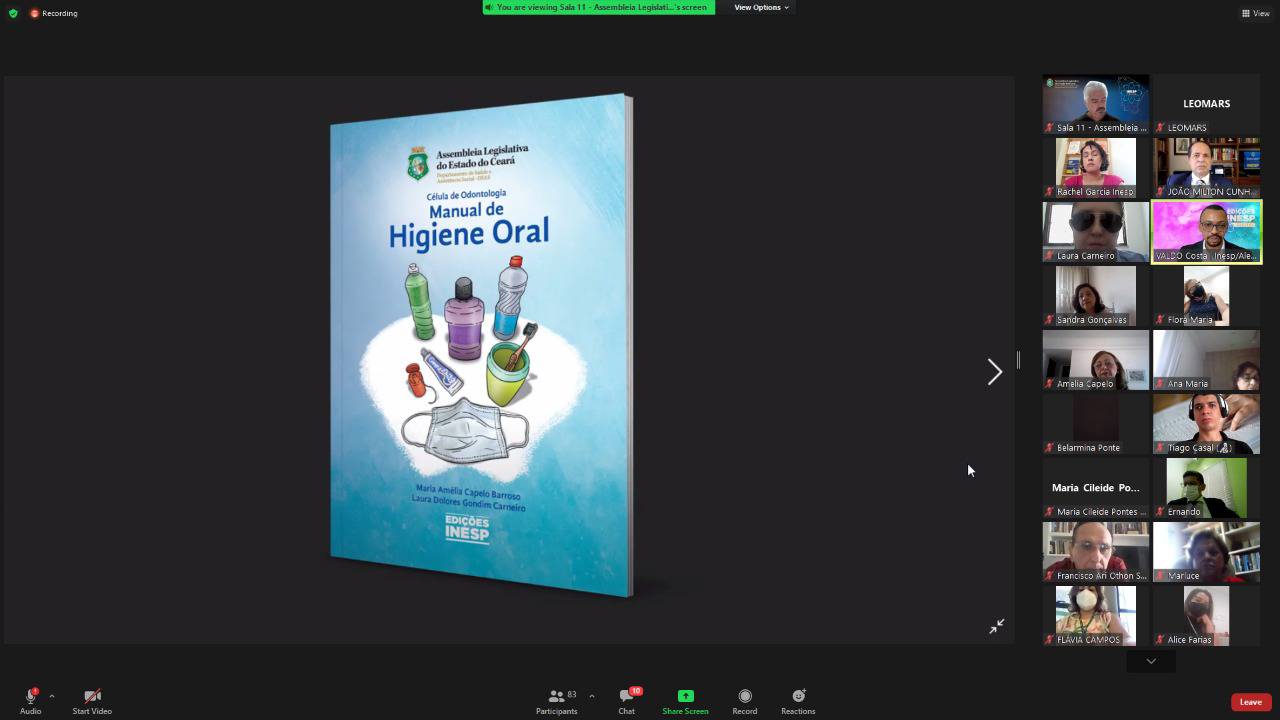Click the encryption shield icon
The height and width of the screenshot is (720, 1280).
pos(13,13)
